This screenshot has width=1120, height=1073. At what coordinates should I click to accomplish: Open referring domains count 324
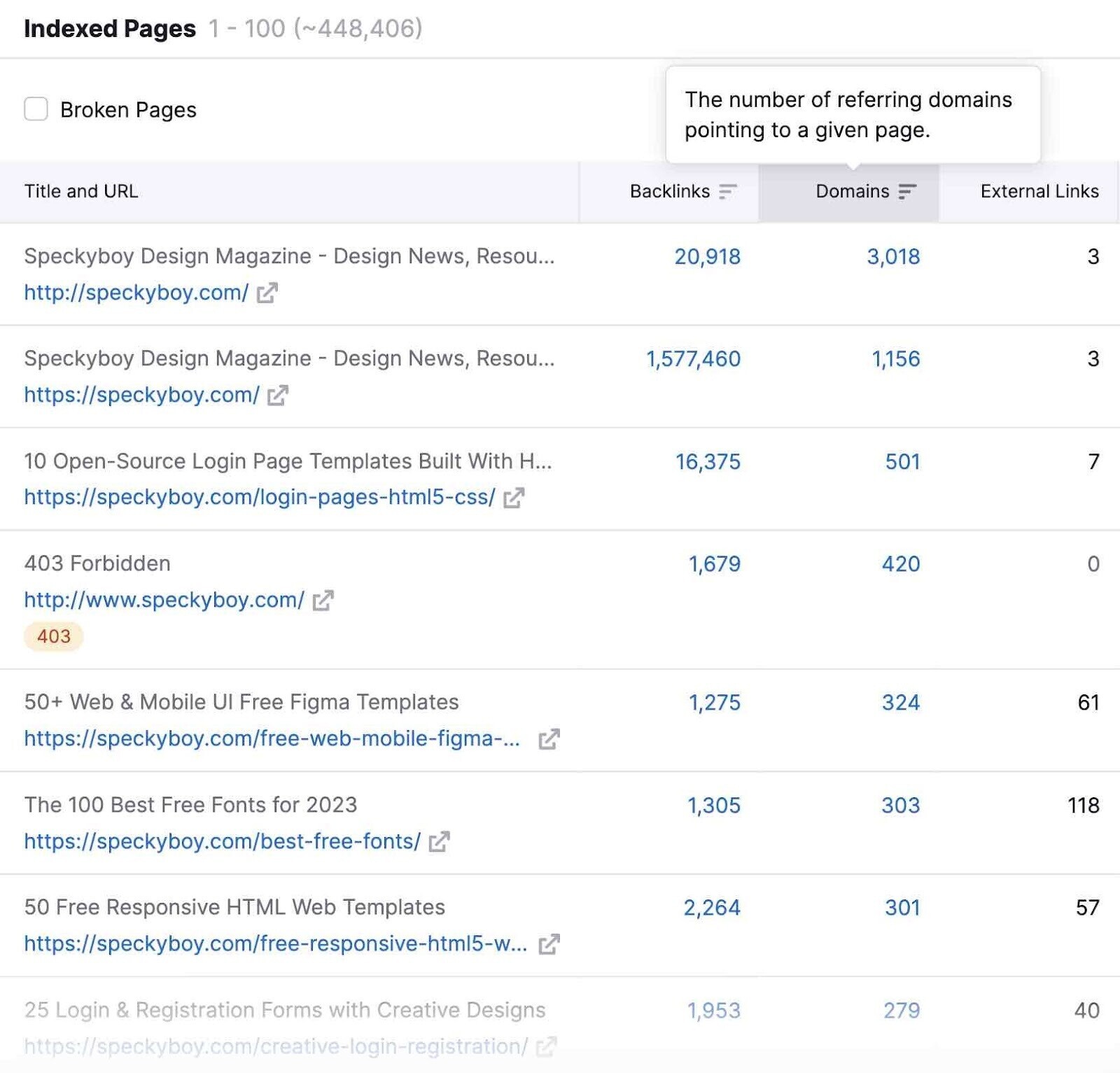901,703
